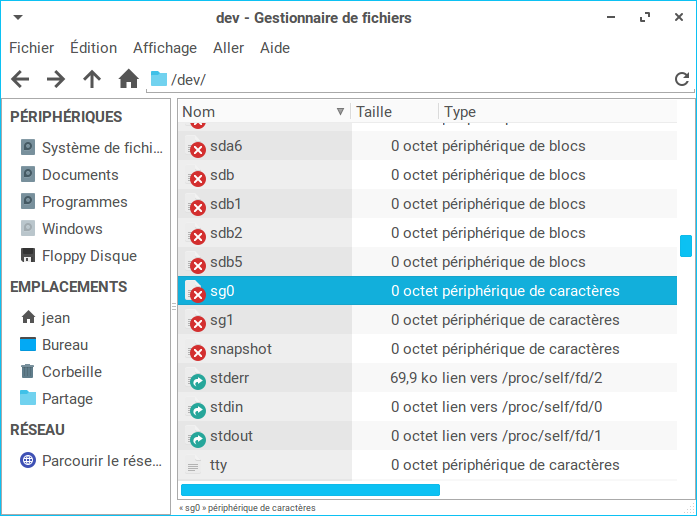Viewport: 697px width, 516px height.
Task: Open the Fichier menu
Action: coord(31,48)
